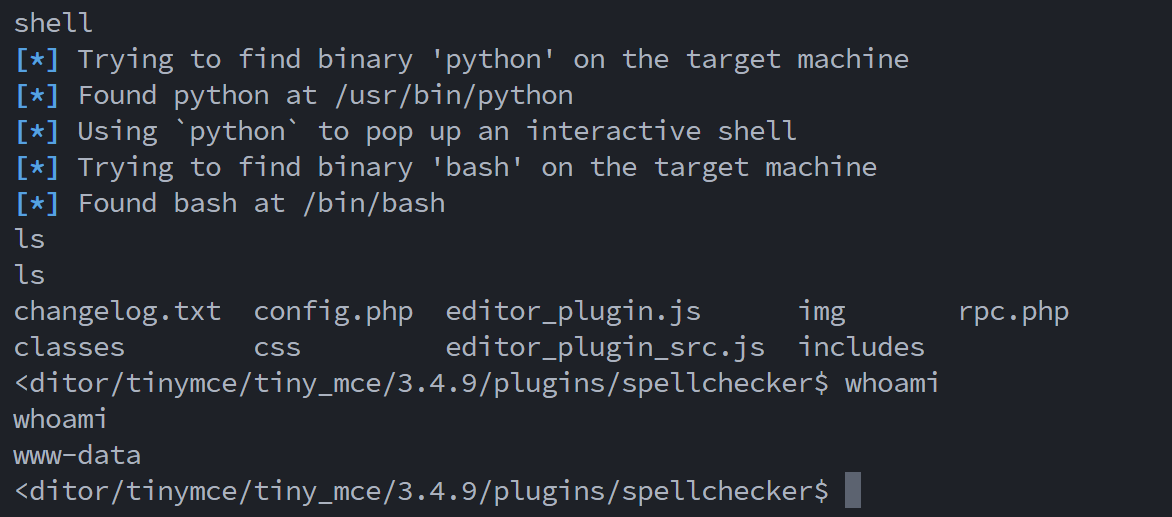The width and height of the screenshot is (1172, 517).
Task: Click whoami typed after the spellchecker prompt
Action: (892, 383)
